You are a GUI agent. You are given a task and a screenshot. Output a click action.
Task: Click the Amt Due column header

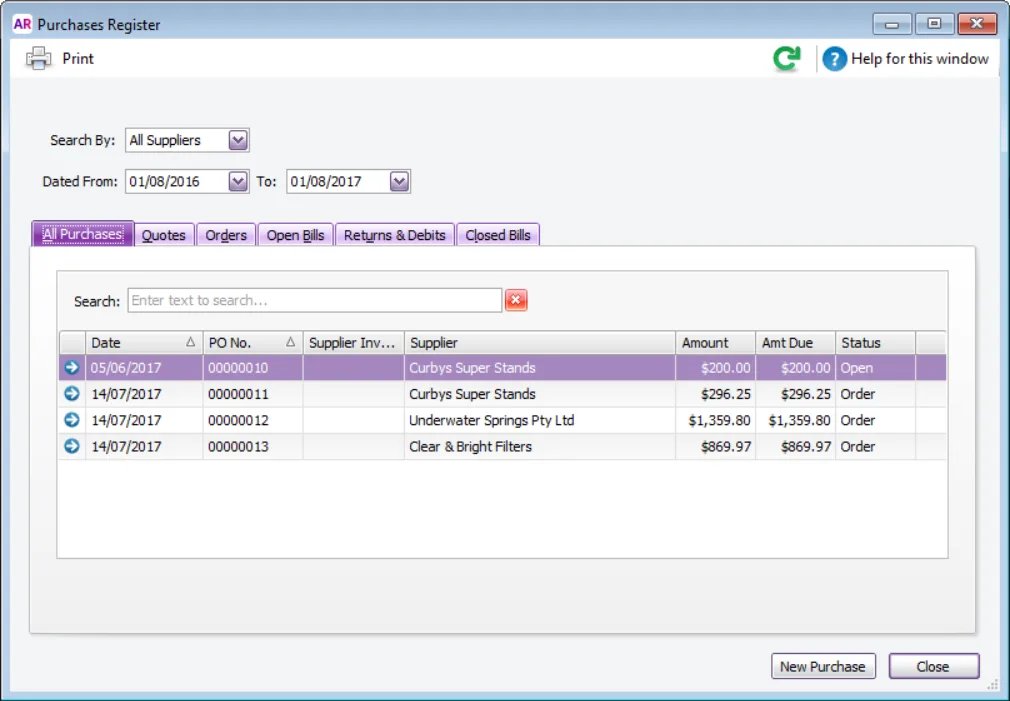pyautogui.click(x=795, y=343)
